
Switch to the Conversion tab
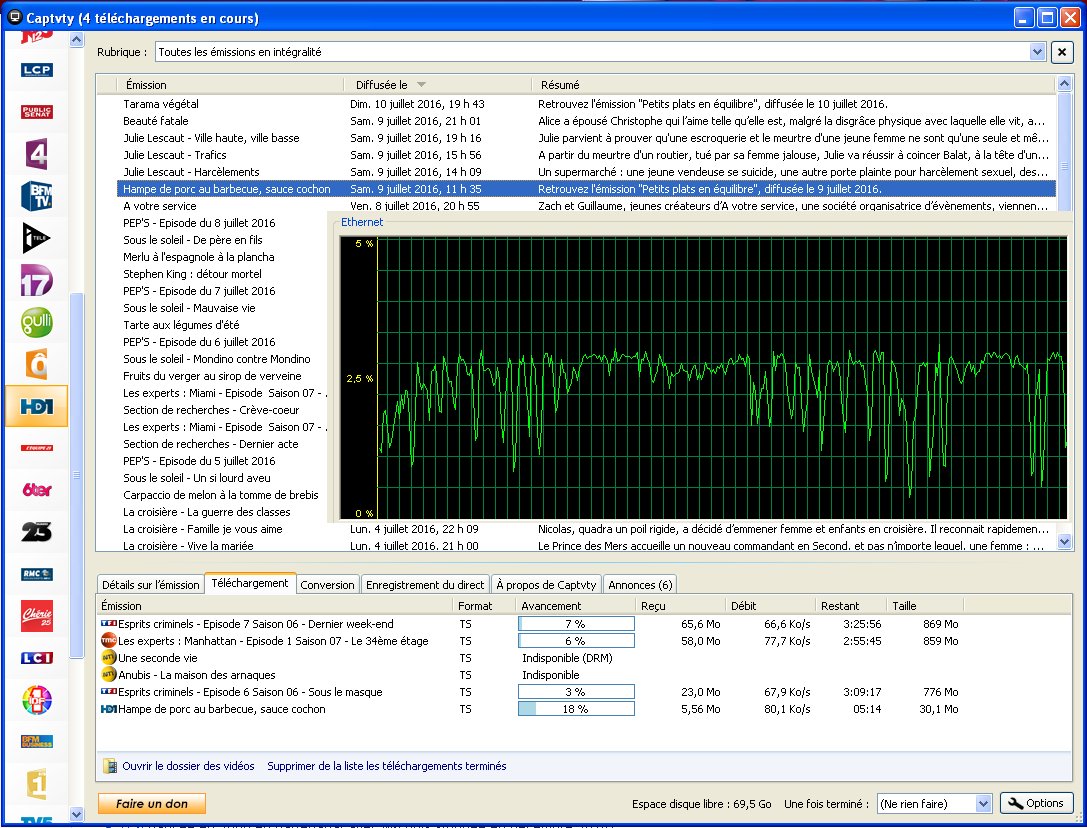coord(327,585)
